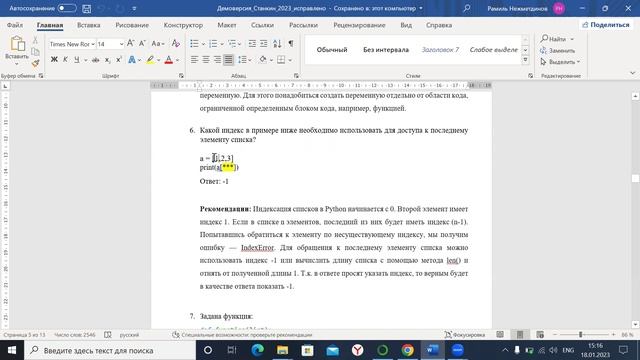The width and height of the screenshot is (640, 360).
Task: Increase indent icon
Action: point(264,43)
